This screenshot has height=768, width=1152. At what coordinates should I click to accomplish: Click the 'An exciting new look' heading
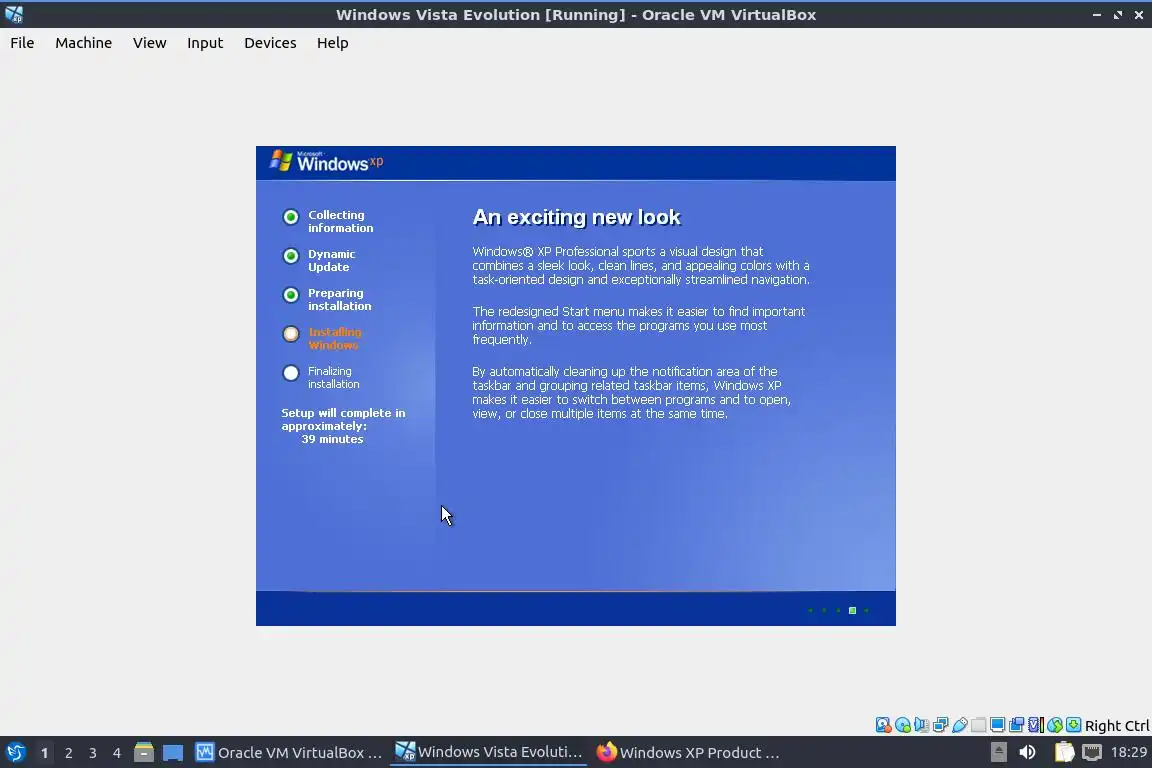577,217
